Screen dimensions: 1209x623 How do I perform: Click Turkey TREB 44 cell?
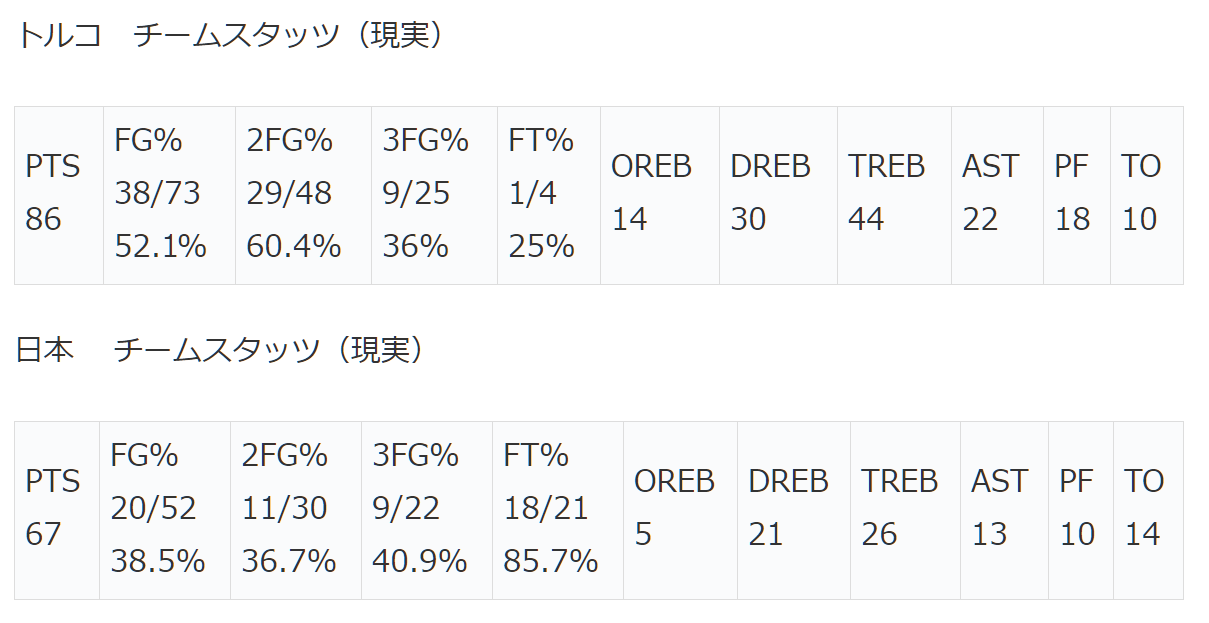(x=895, y=195)
